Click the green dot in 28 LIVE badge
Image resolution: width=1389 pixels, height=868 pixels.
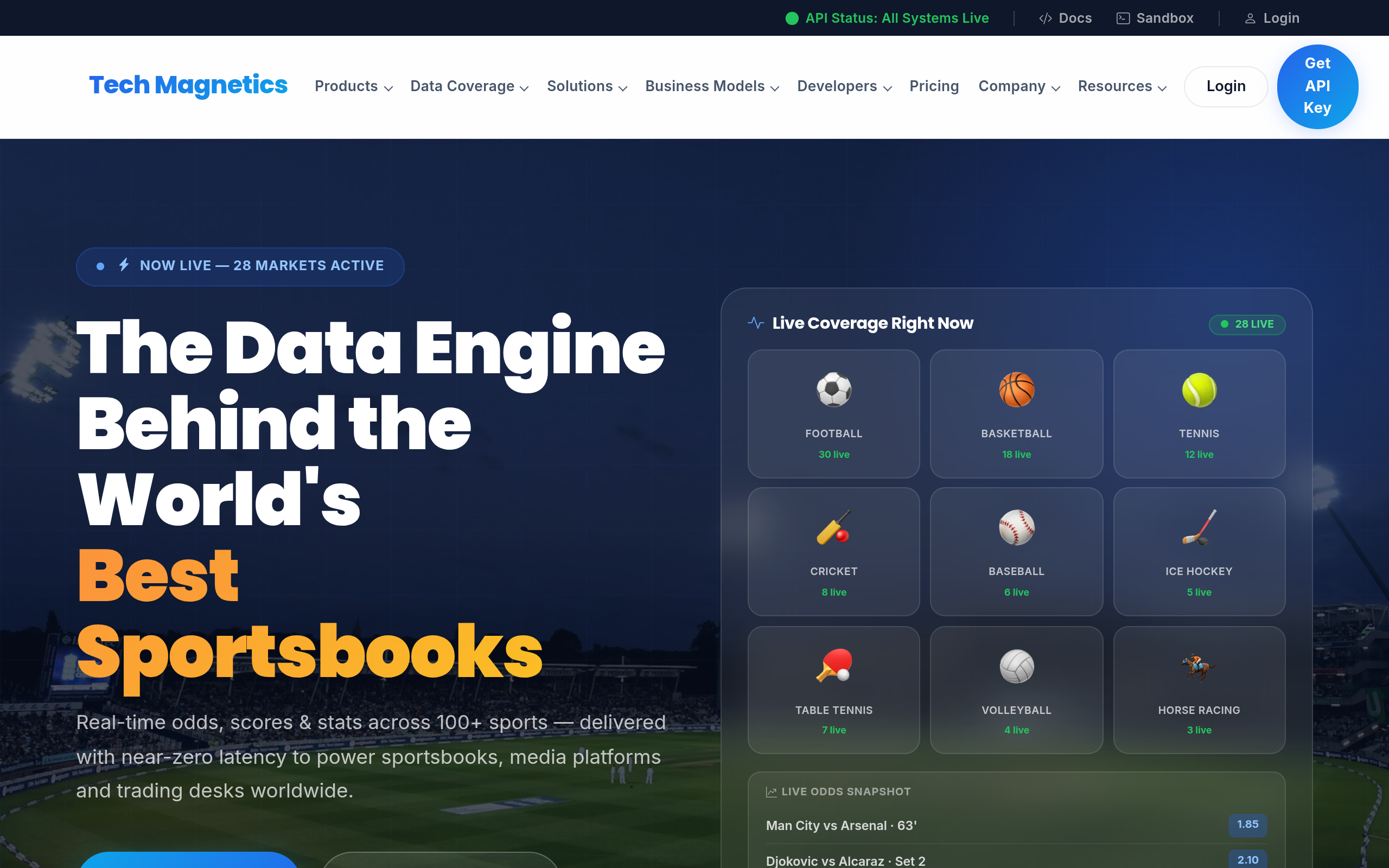(x=1224, y=324)
